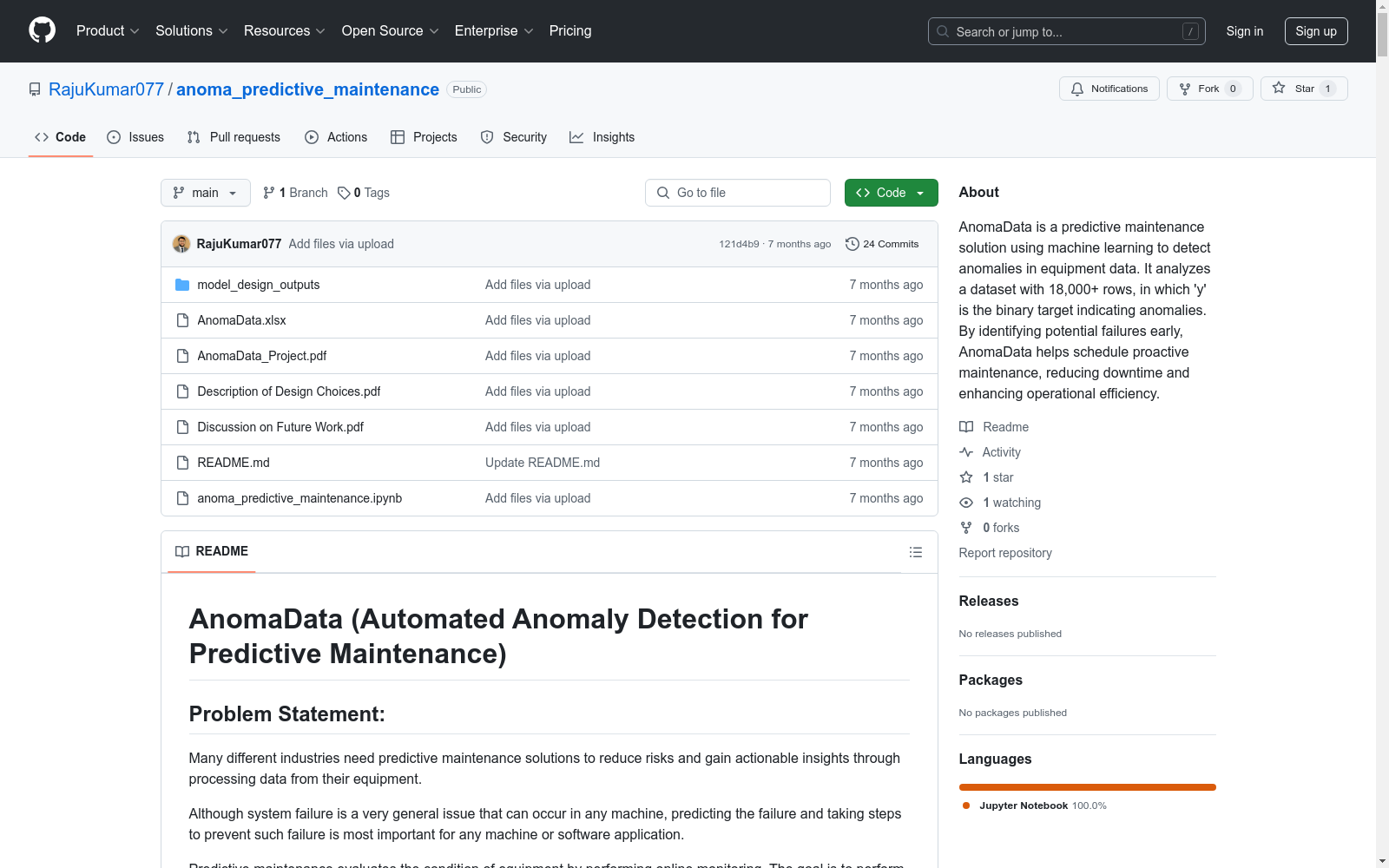The width and height of the screenshot is (1389, 868).
Task: Click RajuKumar077 avatar in commit row
Action: (x=181, y=244)
